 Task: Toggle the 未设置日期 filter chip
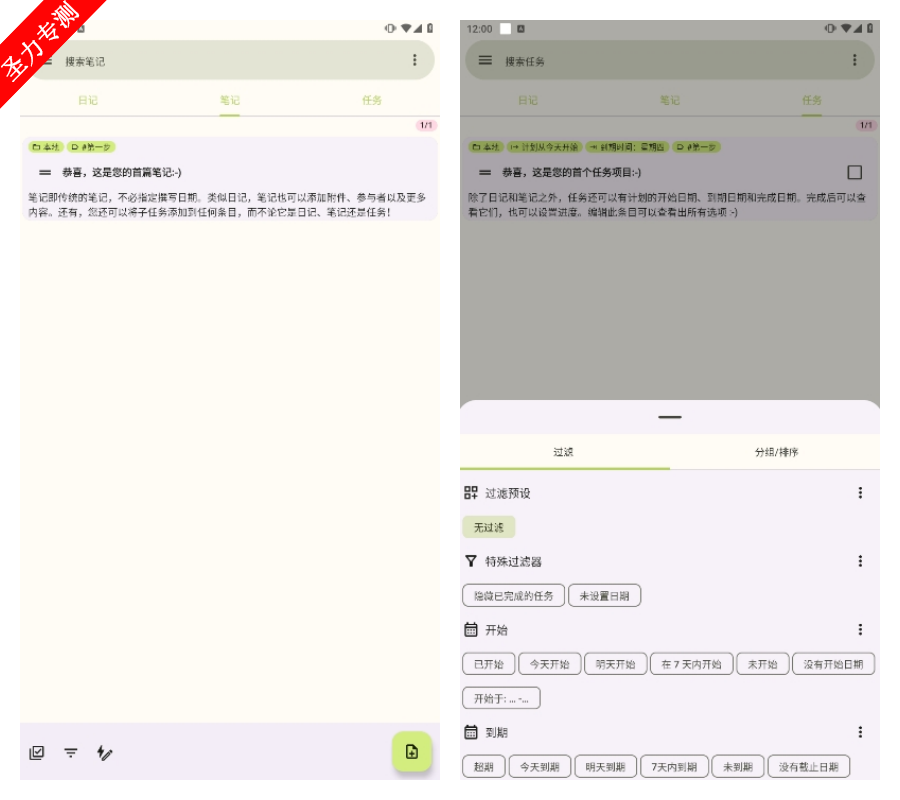(604, 596)
